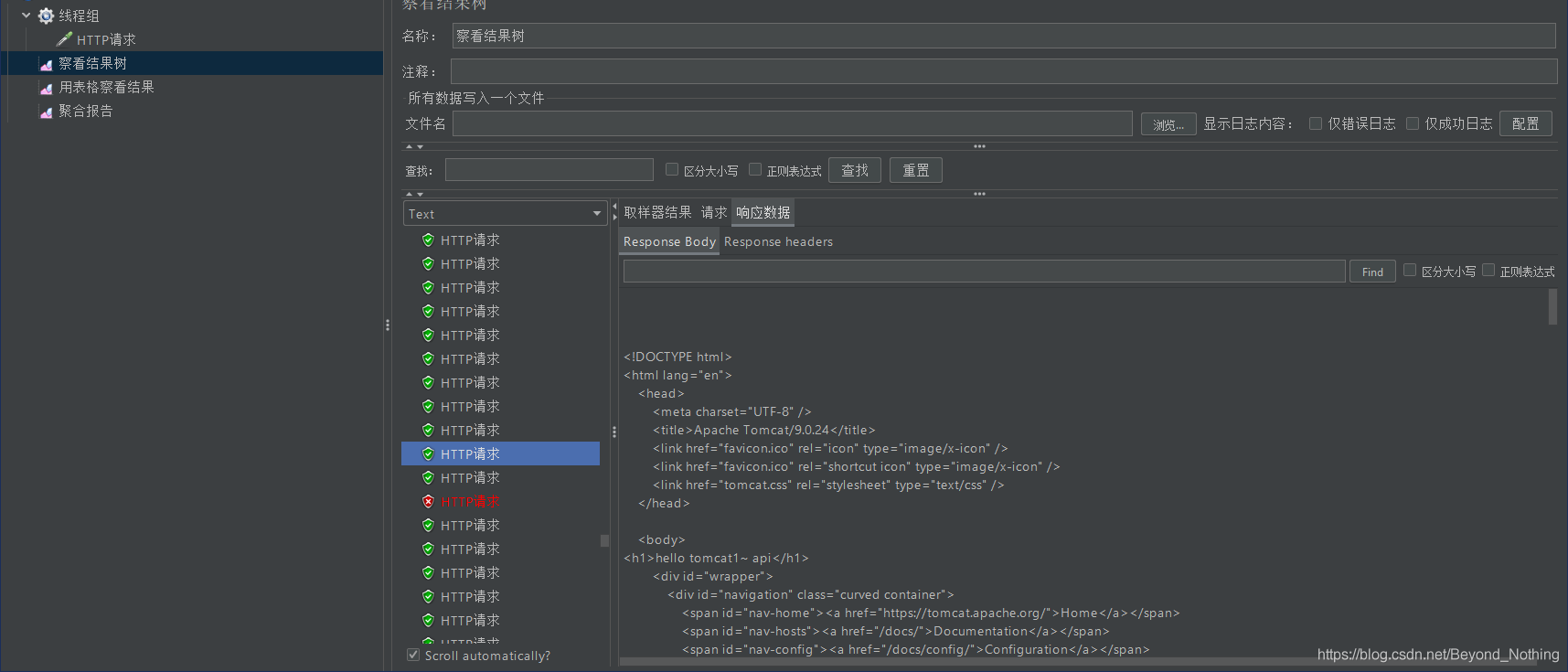
Task: Switch to the 响应数据 tab
Action: tap(763, 212)
